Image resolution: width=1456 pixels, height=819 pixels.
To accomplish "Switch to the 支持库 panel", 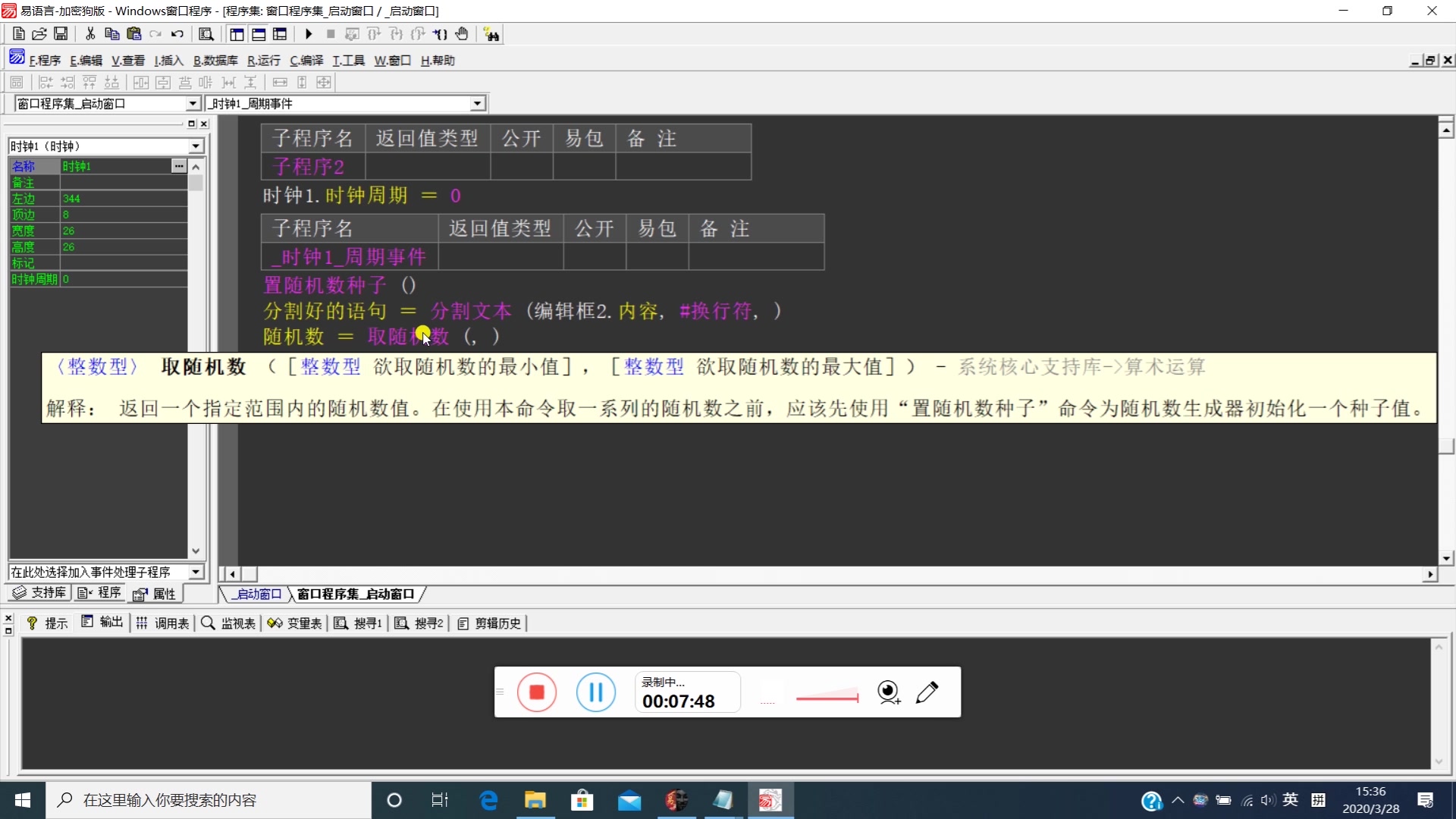I will click(x=39, y=593).
